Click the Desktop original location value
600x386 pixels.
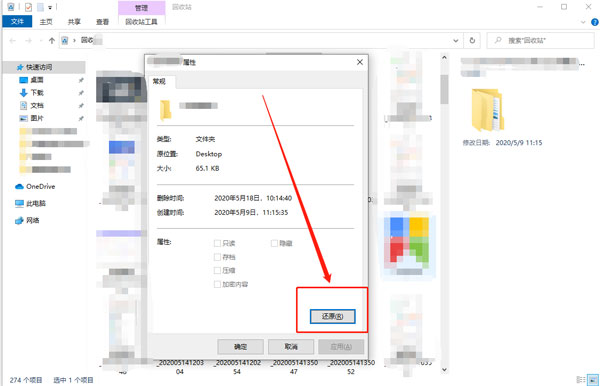[209, 154]
